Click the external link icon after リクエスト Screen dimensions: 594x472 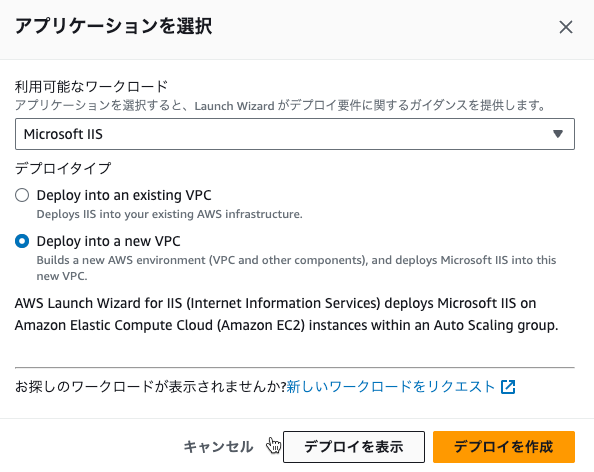click(x=508, y=387)
